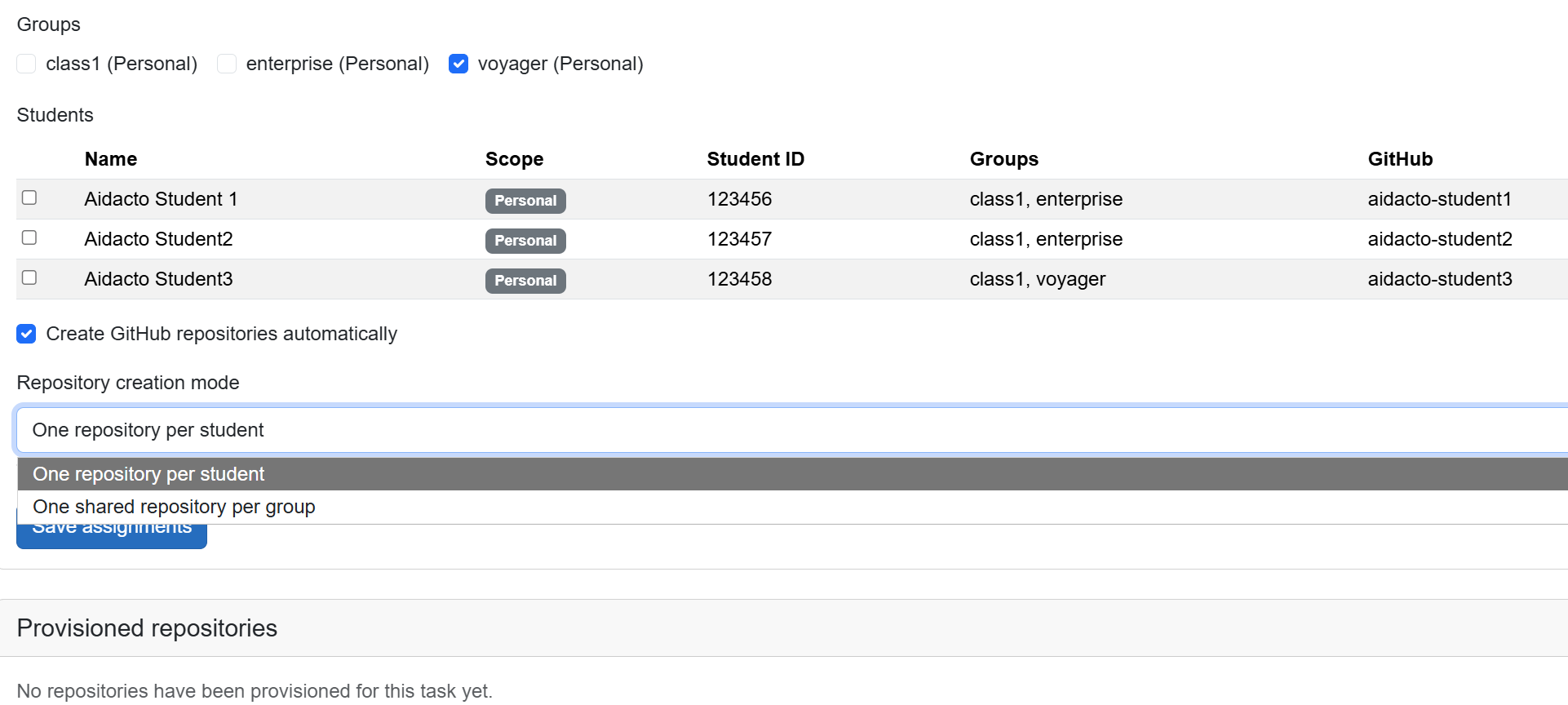The height and width of the screenshot is (705, 1568).
Task: Check the class1 (Personal) group checkbox
Action: point(26,64)
